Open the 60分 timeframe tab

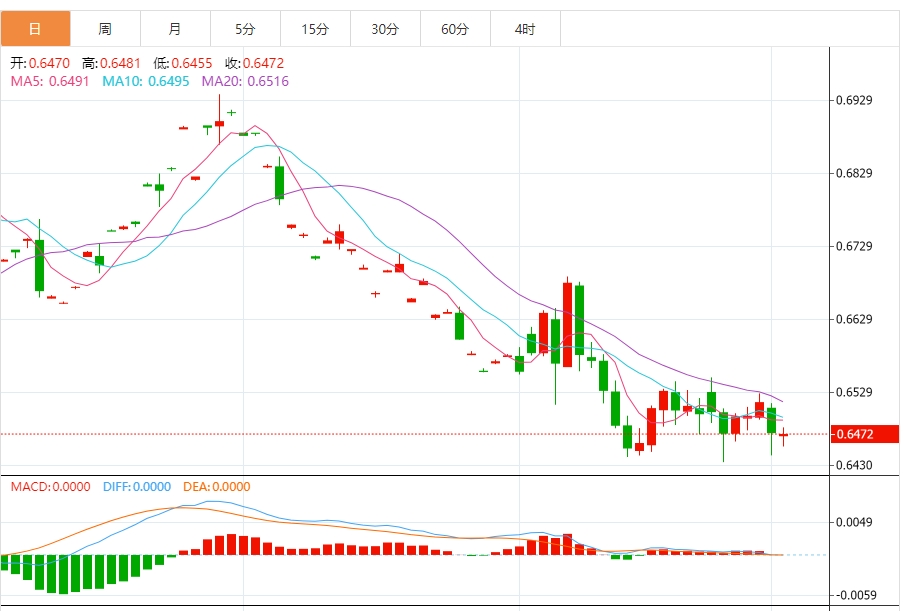tap(455, 28)
